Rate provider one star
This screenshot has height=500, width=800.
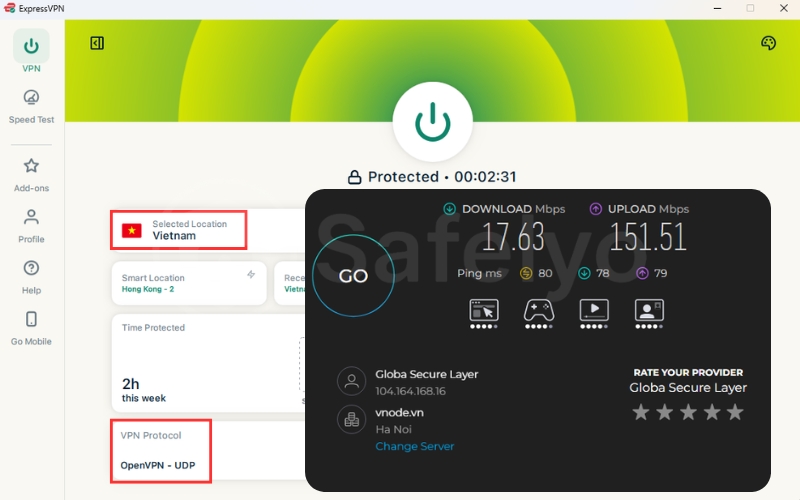[641, 412]
